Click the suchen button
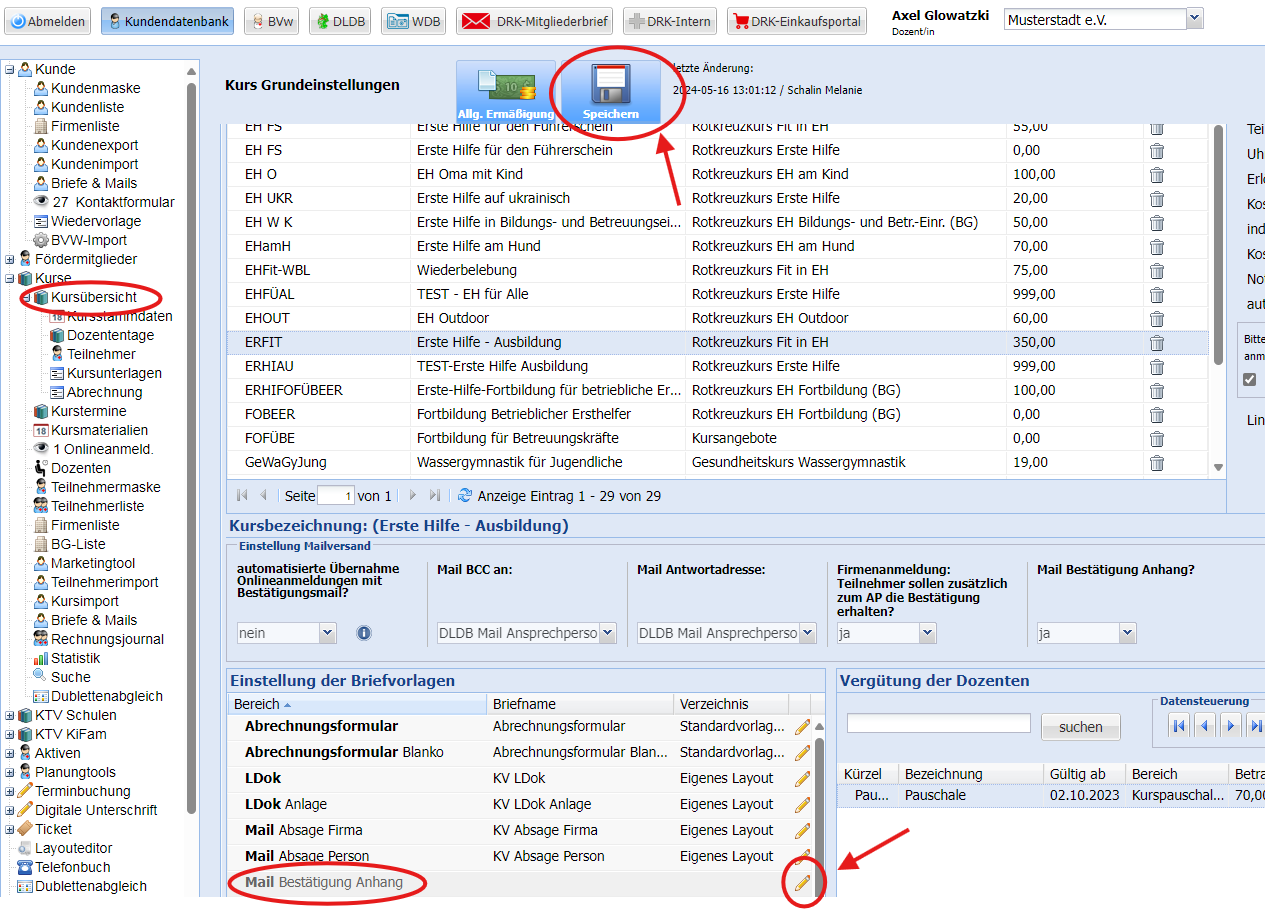This screenshot has width=1265, height=909. point(1080,727)
